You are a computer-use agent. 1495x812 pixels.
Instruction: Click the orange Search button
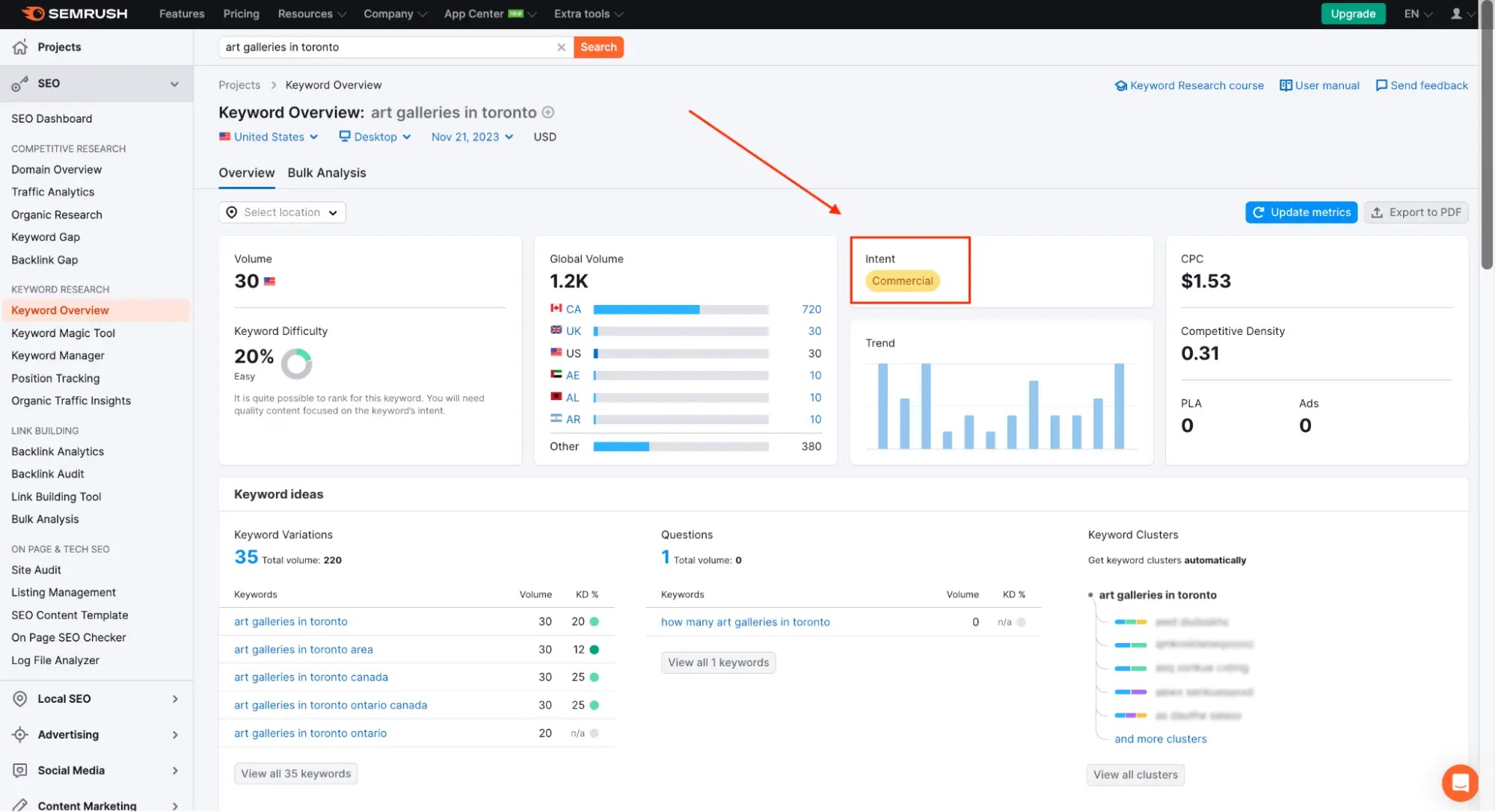[598, 47]
